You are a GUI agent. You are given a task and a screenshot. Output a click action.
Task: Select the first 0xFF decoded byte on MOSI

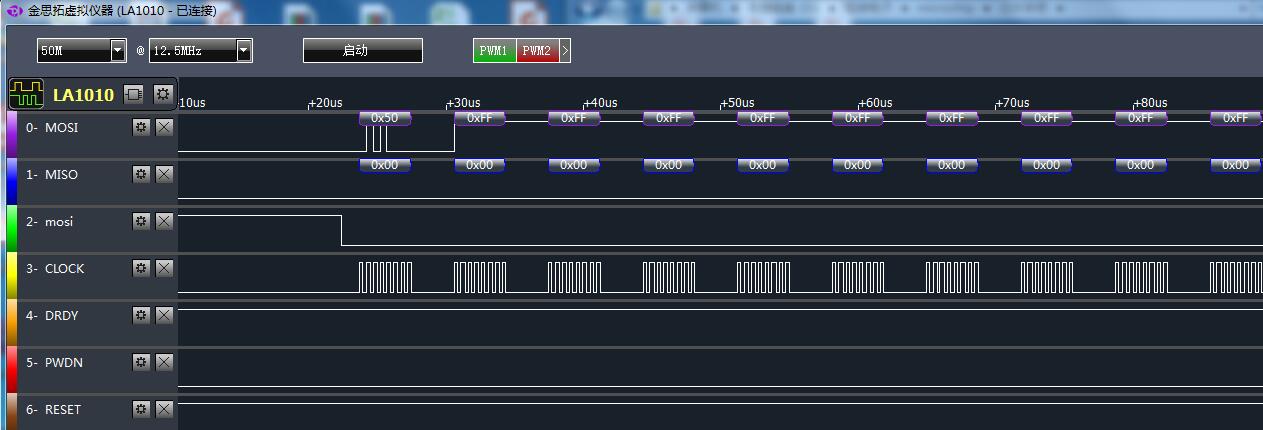tap(480, 118)
